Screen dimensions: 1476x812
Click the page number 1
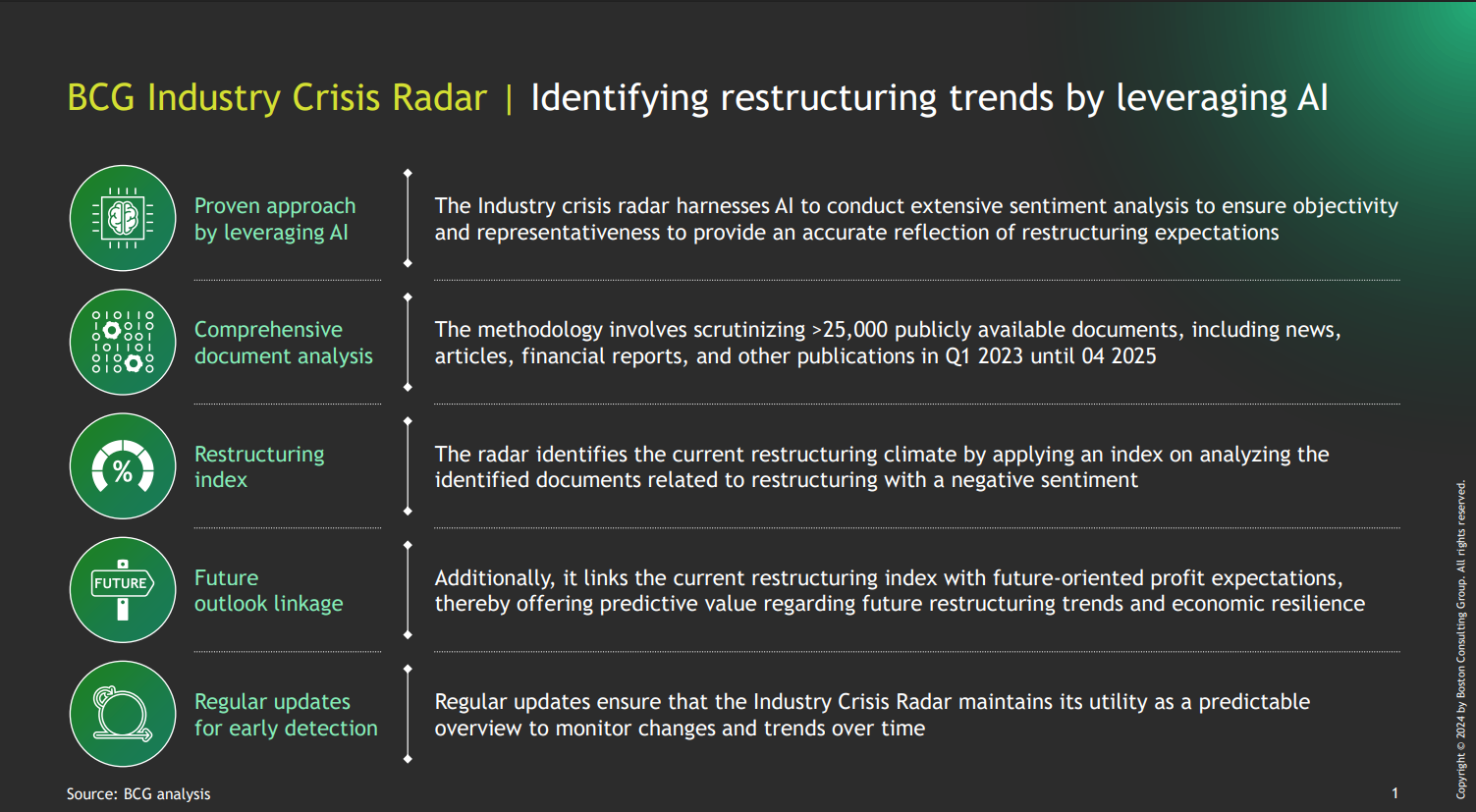click(1394, 793)
